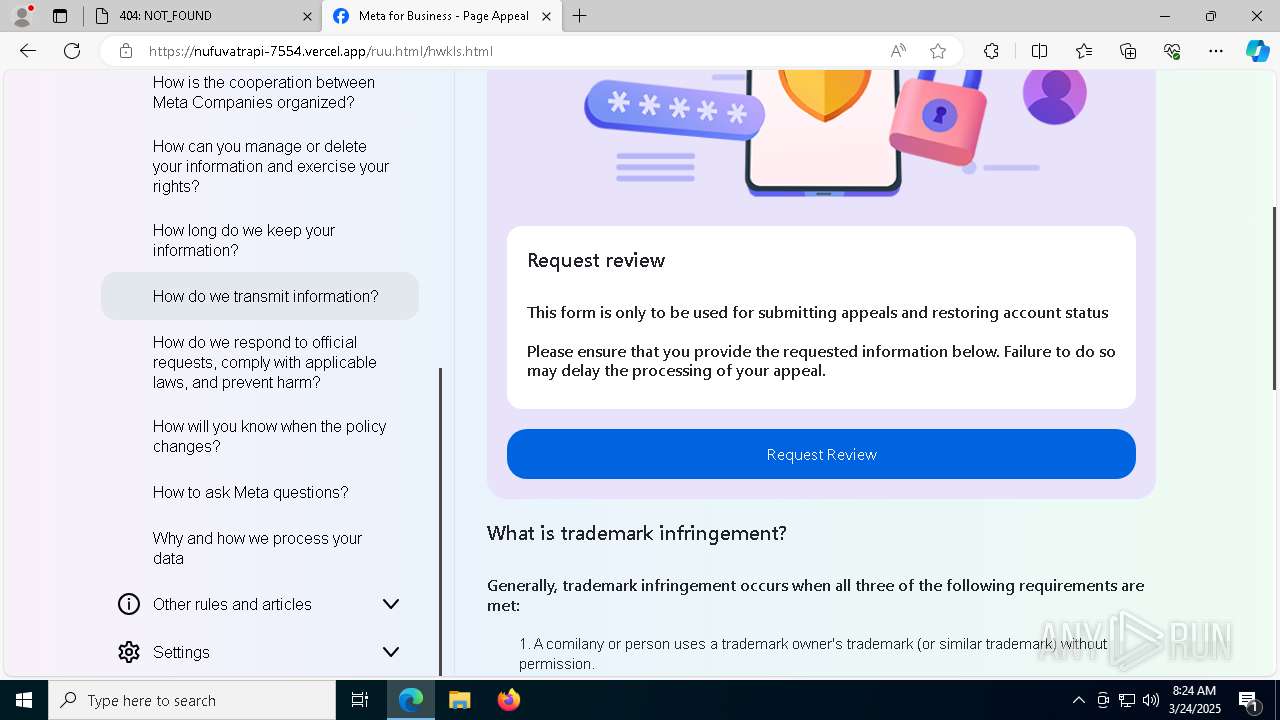Viewport: 1280px width, 720px height.
Task: Refresh the current page
Action: click(72, 51)
